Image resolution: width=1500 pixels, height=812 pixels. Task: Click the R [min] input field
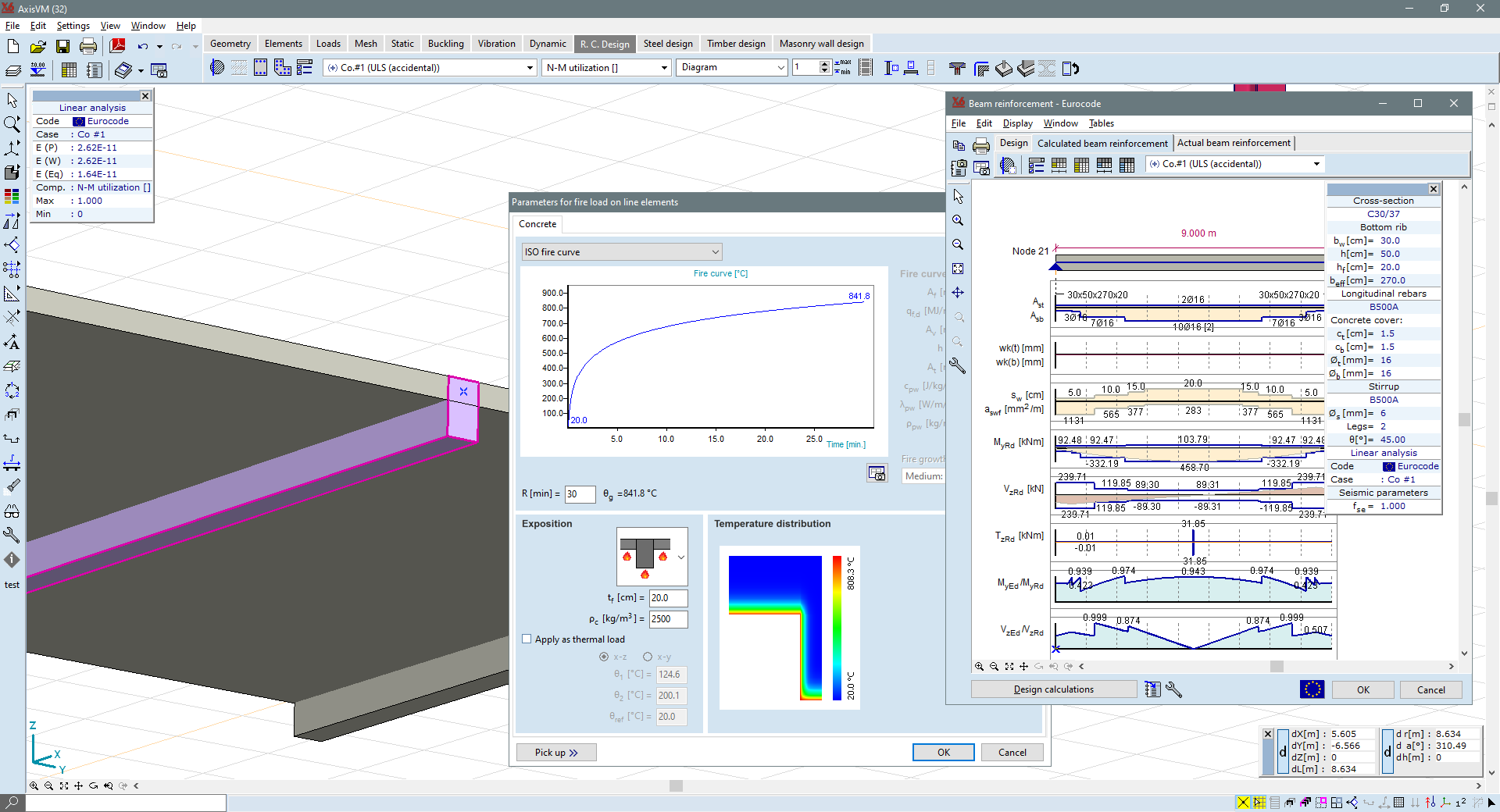580,494
